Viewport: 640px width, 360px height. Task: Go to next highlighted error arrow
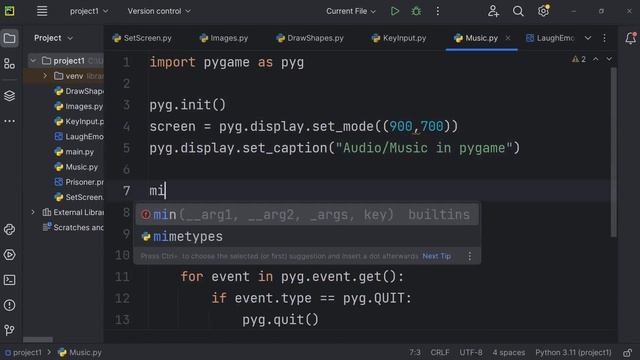[x=609, y=59]
